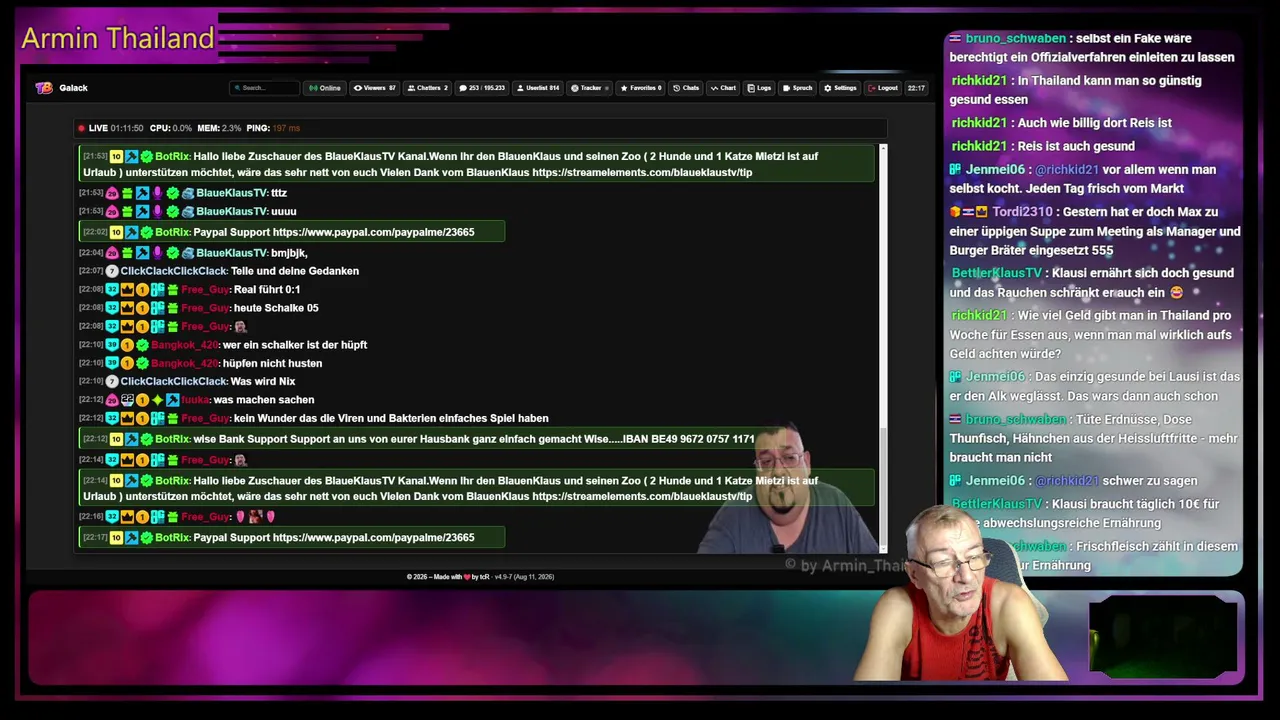
Task: Click ClickClackClickClack on "Teile und deine Gedanken"
Action: click(x=174, y=271)
